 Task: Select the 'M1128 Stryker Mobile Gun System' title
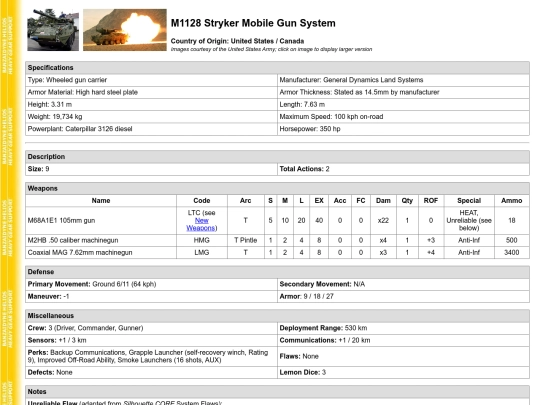[x=253, y=23]
